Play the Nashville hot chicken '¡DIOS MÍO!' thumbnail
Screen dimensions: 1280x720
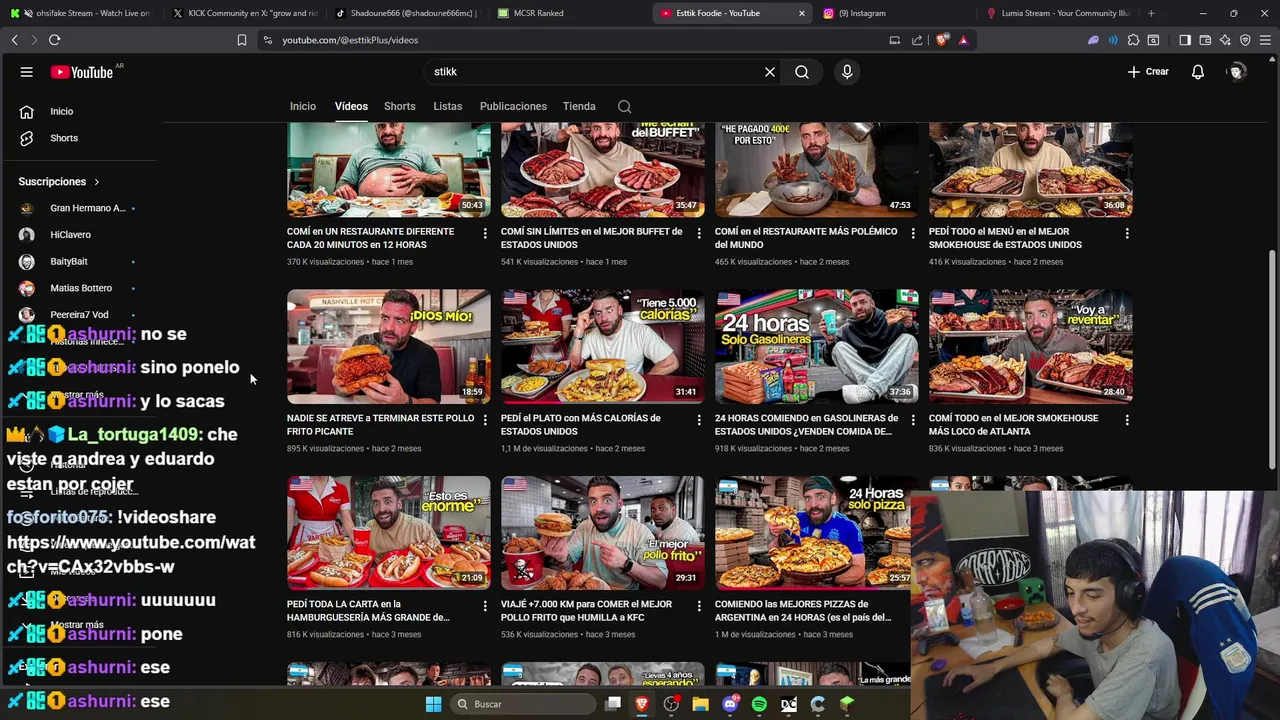click(x=389, y=346)
